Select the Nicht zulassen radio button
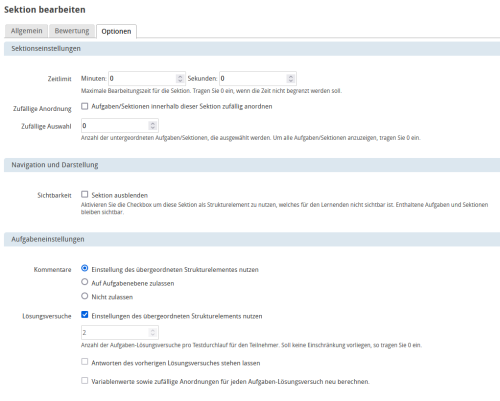The image size is (500, 401). pyautogui.click(x=85, y=296)
